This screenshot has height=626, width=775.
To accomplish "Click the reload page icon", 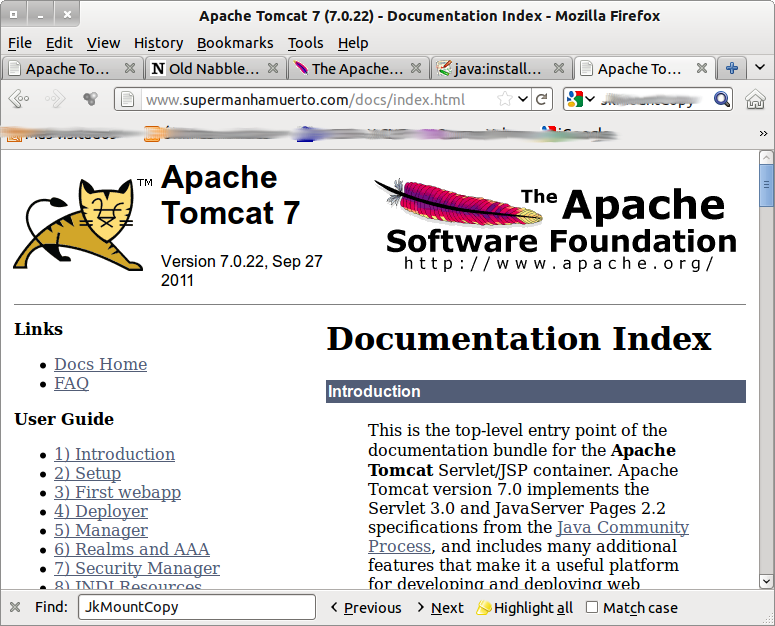I will click(541, 99).
